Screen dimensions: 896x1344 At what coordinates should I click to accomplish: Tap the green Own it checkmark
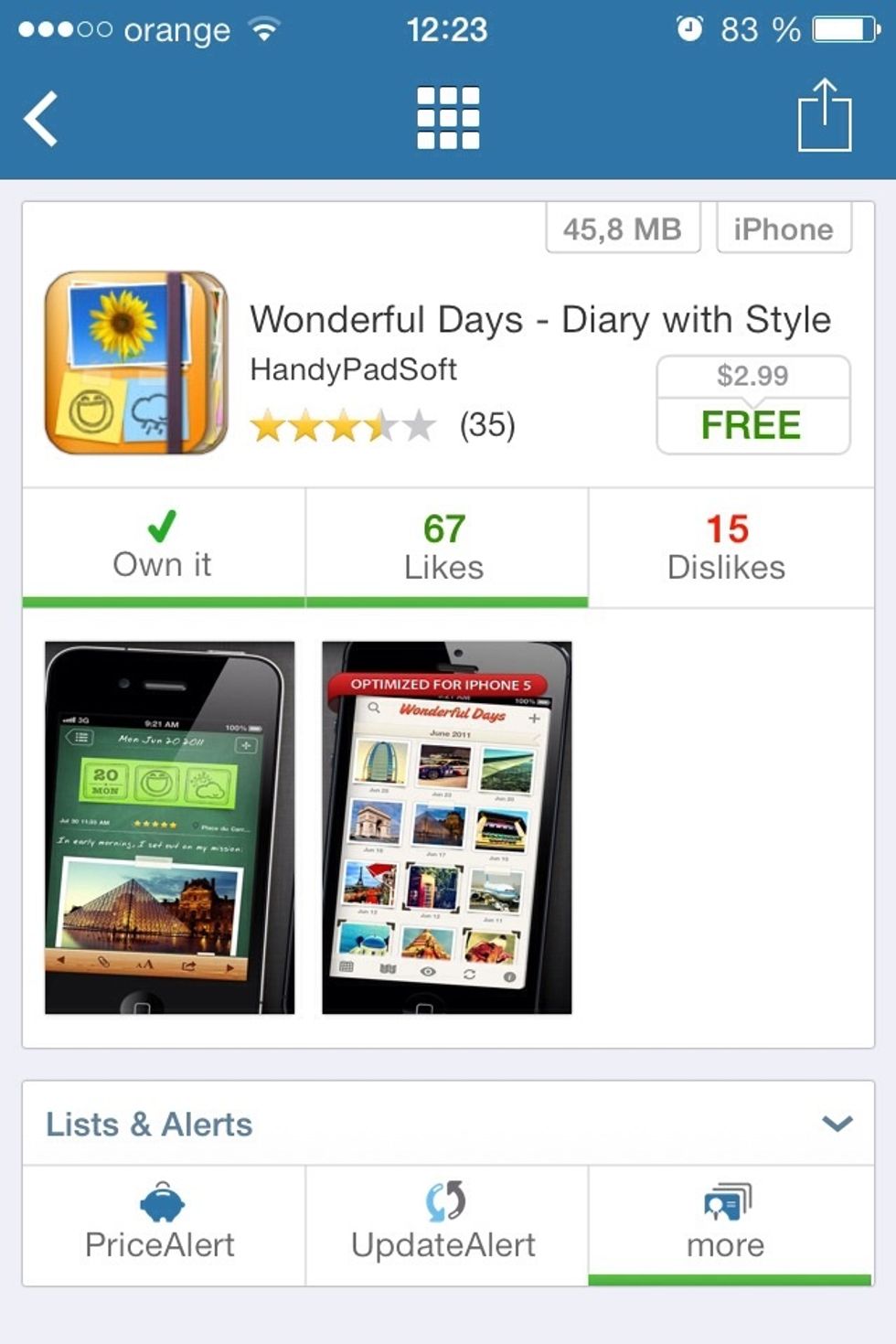(x=162, y=526)
